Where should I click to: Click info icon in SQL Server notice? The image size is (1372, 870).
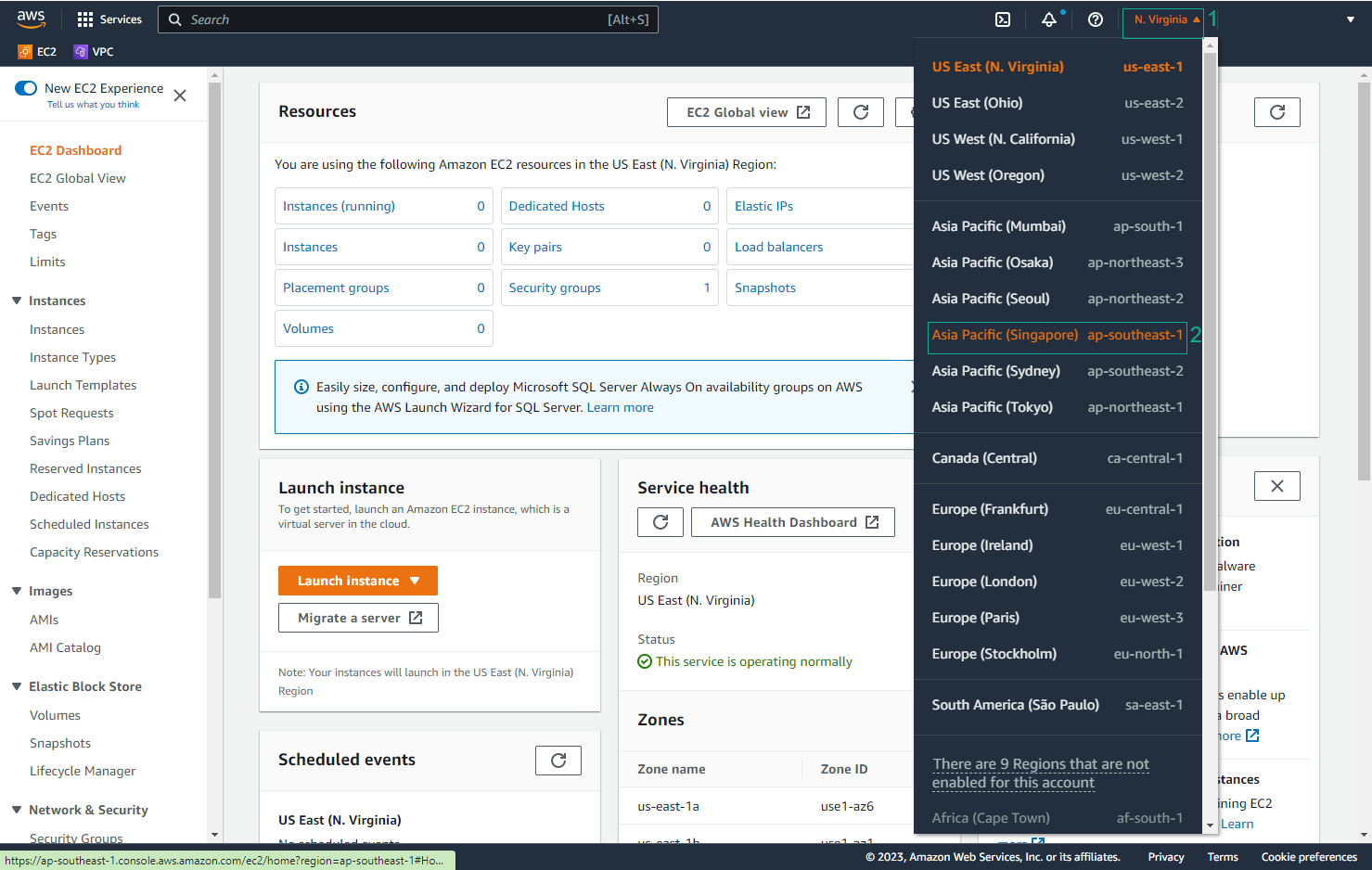tap(301, 387)
